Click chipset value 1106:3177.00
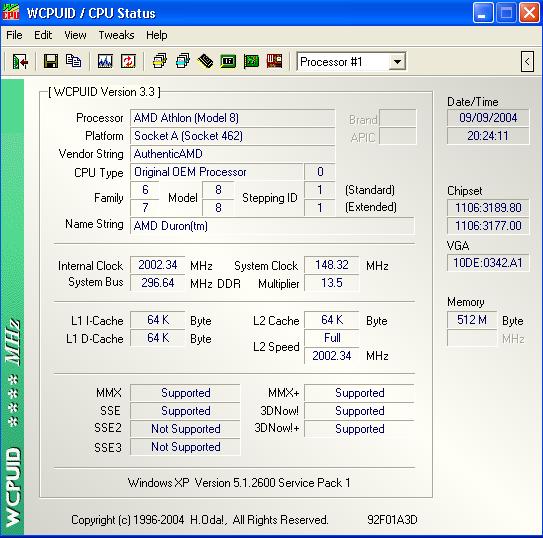The image size is (543, 538). click(x=488, y=226)
